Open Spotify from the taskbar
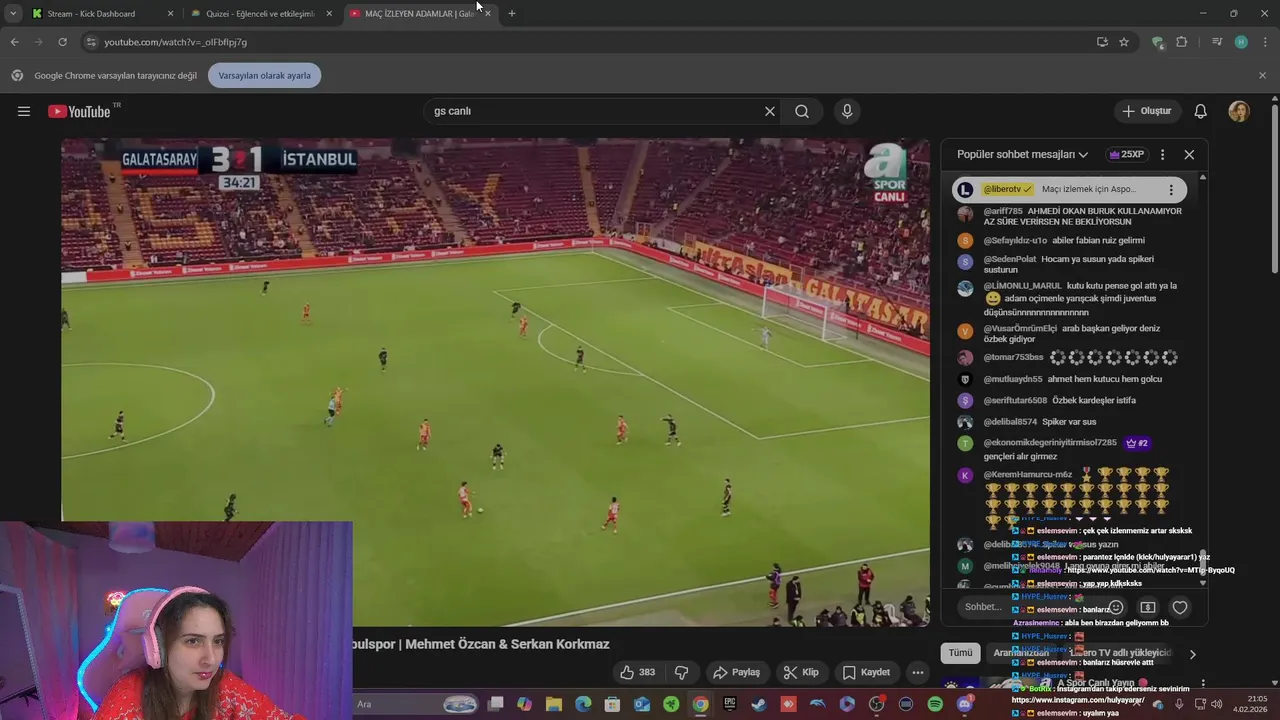 point(935,704)
